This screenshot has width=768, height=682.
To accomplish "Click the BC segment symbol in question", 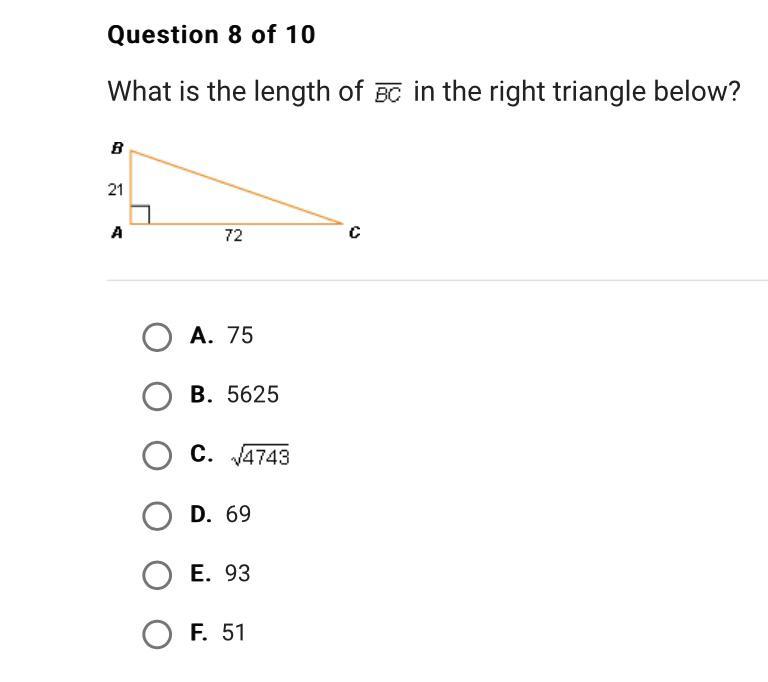I will coord(388,93).
